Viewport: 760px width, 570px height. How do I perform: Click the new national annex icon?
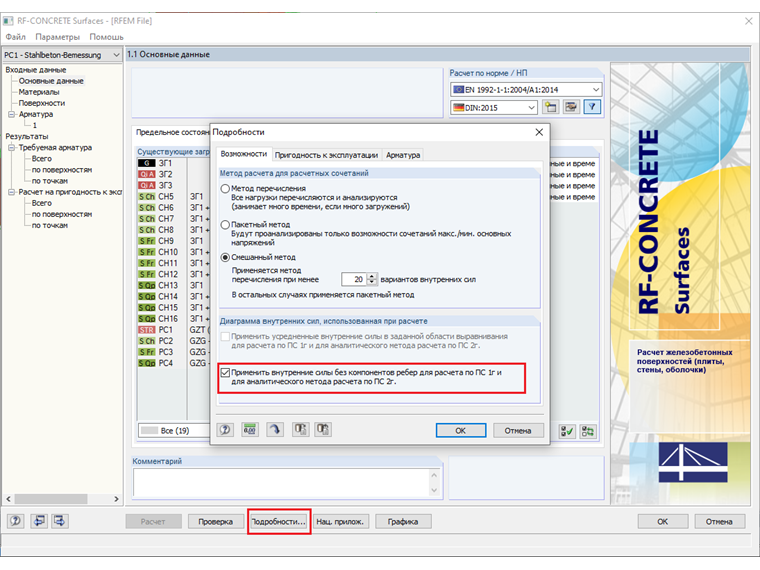click(550, 107)
